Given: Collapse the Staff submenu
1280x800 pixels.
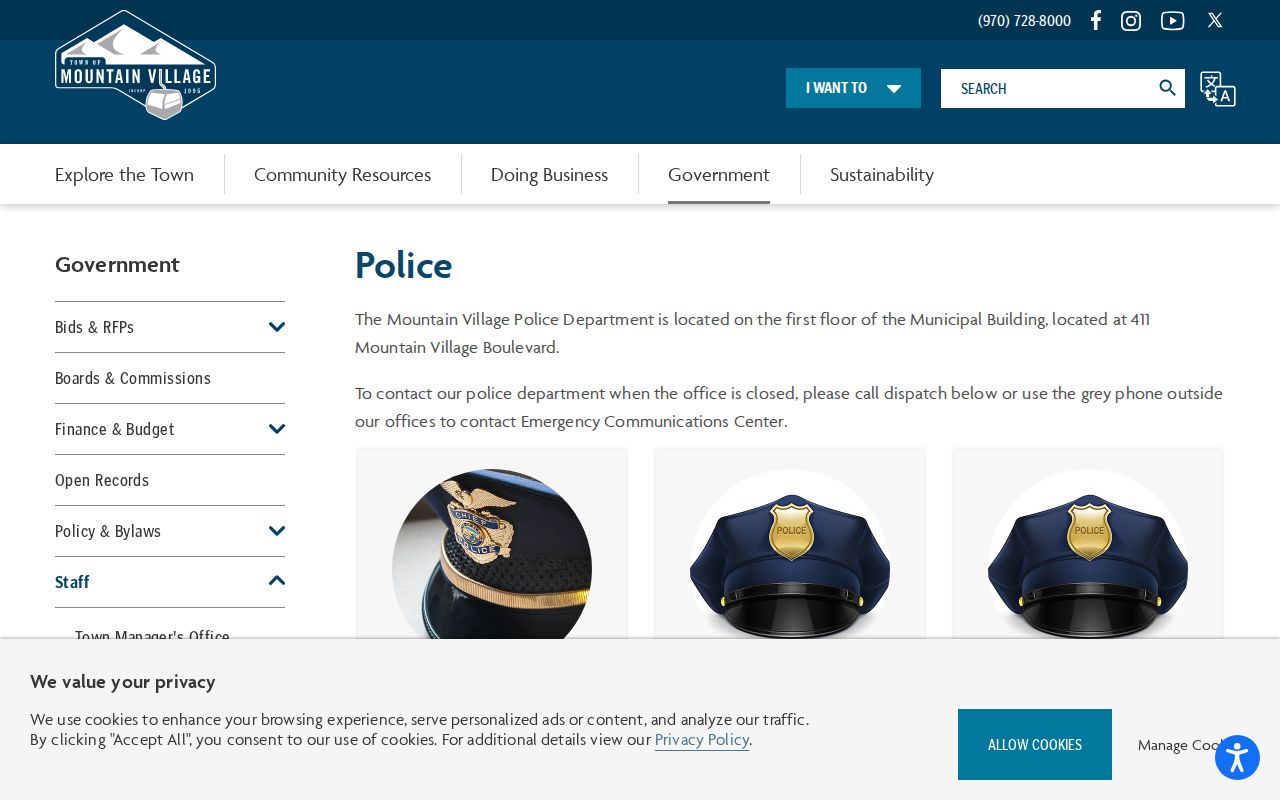Looking at the screenshot, I should point(277,581).
